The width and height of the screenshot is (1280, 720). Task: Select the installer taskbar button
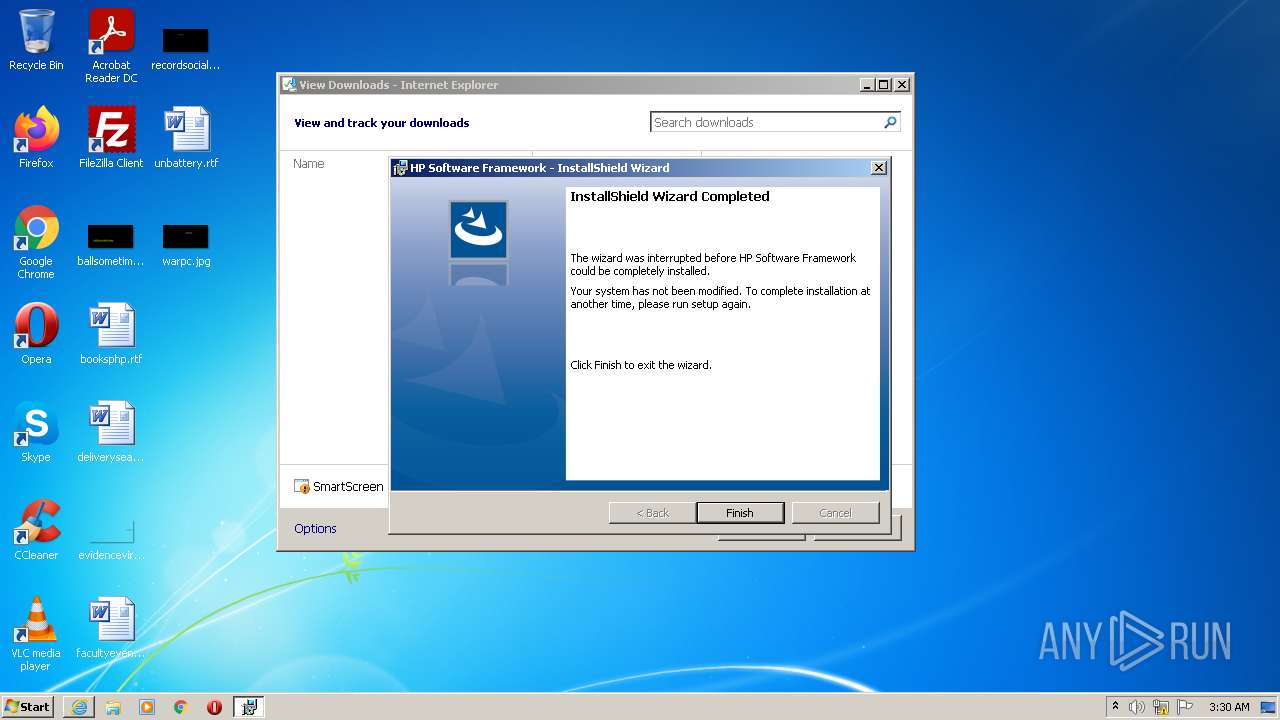(249, 707)
